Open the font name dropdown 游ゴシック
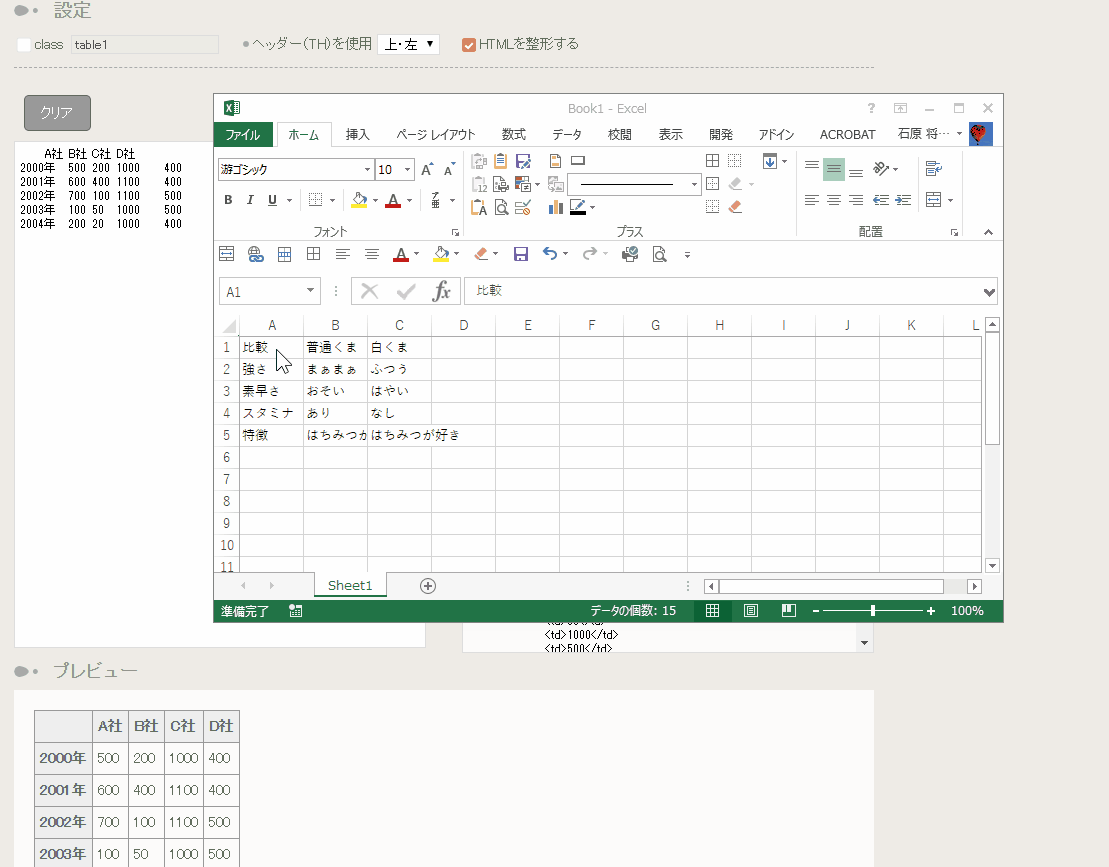 tap(367, 170)
